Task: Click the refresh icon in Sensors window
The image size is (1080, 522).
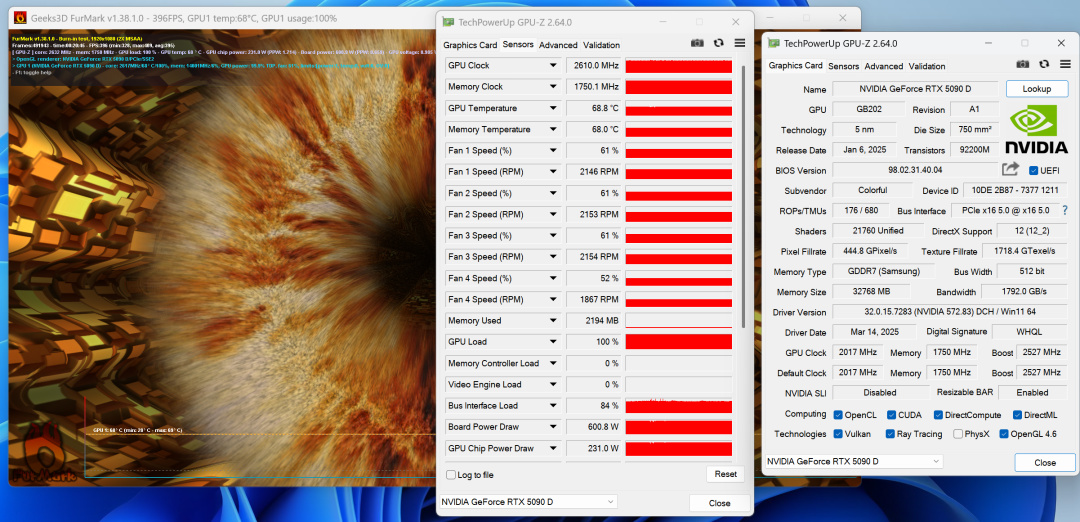Action: tap(718, 43)
